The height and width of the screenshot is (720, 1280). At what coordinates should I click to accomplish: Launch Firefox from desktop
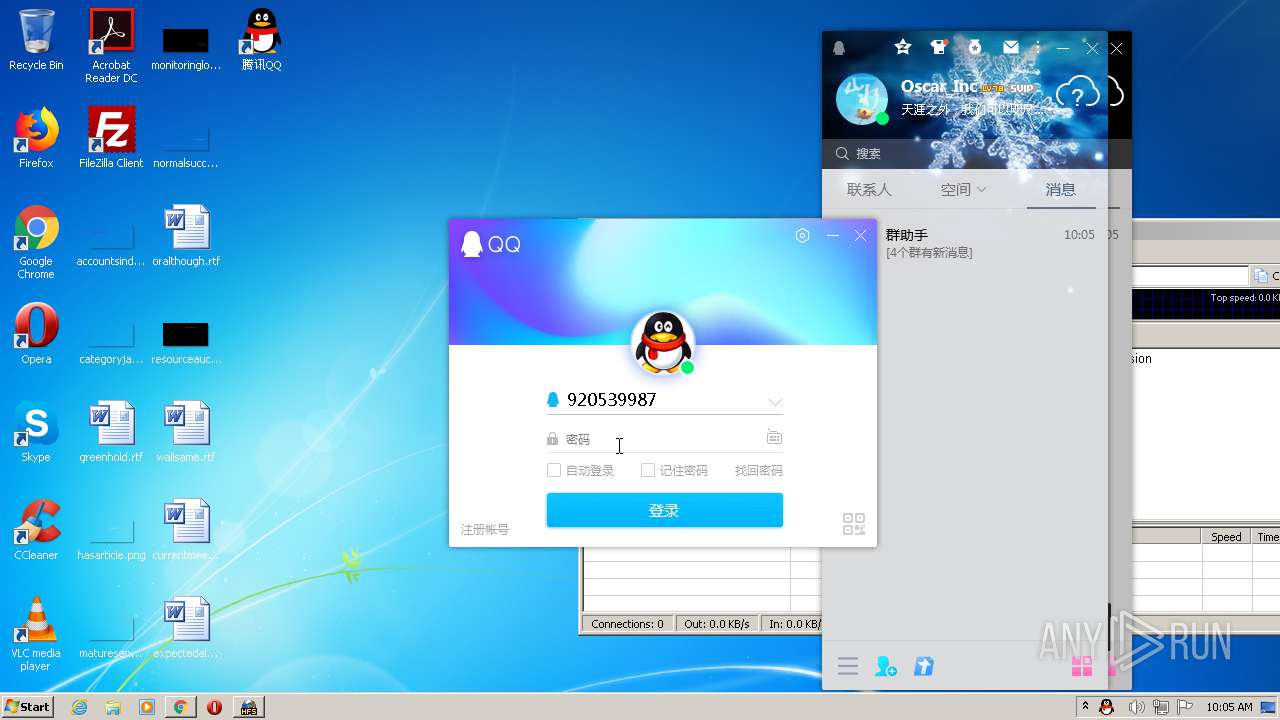tap(36, 138)
